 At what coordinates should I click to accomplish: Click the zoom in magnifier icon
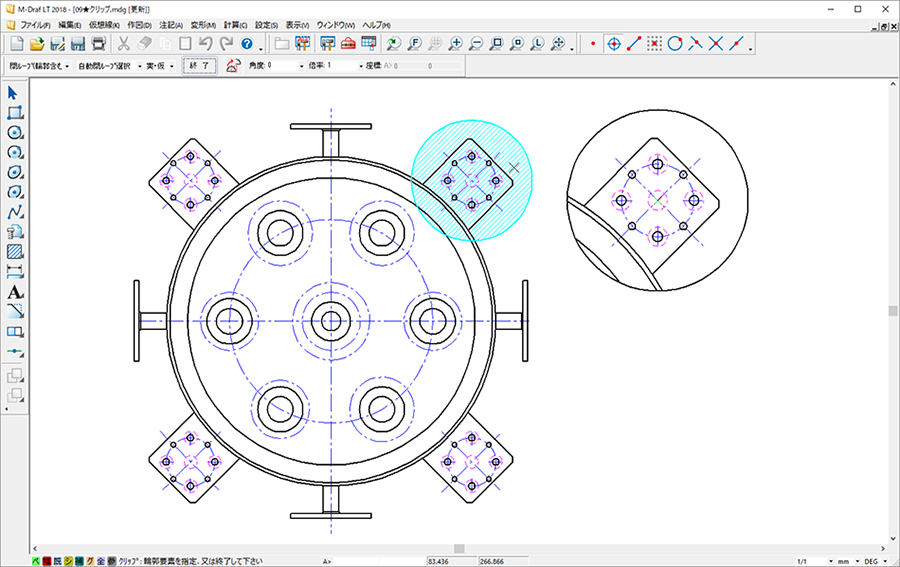click(x=456, y=44)
